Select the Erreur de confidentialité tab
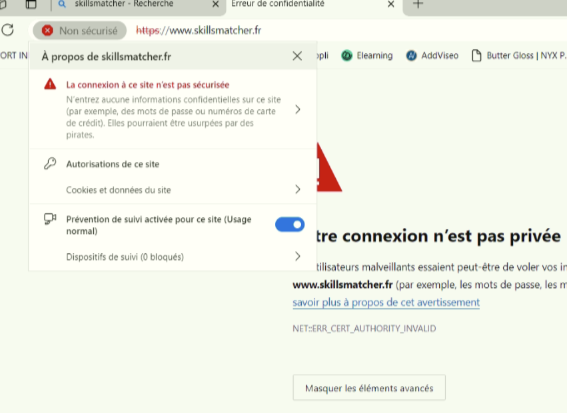567x413 pixels. coord(278,4)
